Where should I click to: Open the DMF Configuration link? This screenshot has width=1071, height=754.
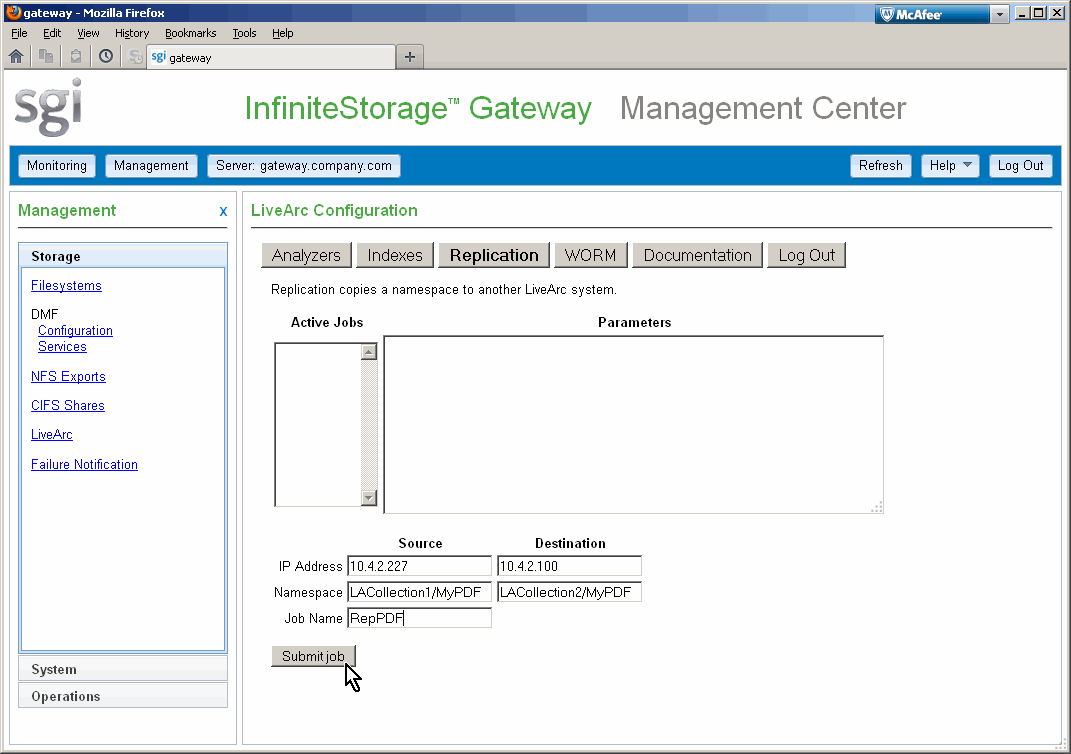tap(75, 331)
